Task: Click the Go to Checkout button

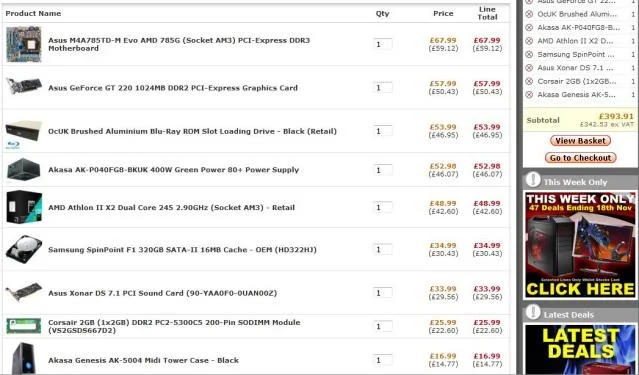Action: point(580,158)
